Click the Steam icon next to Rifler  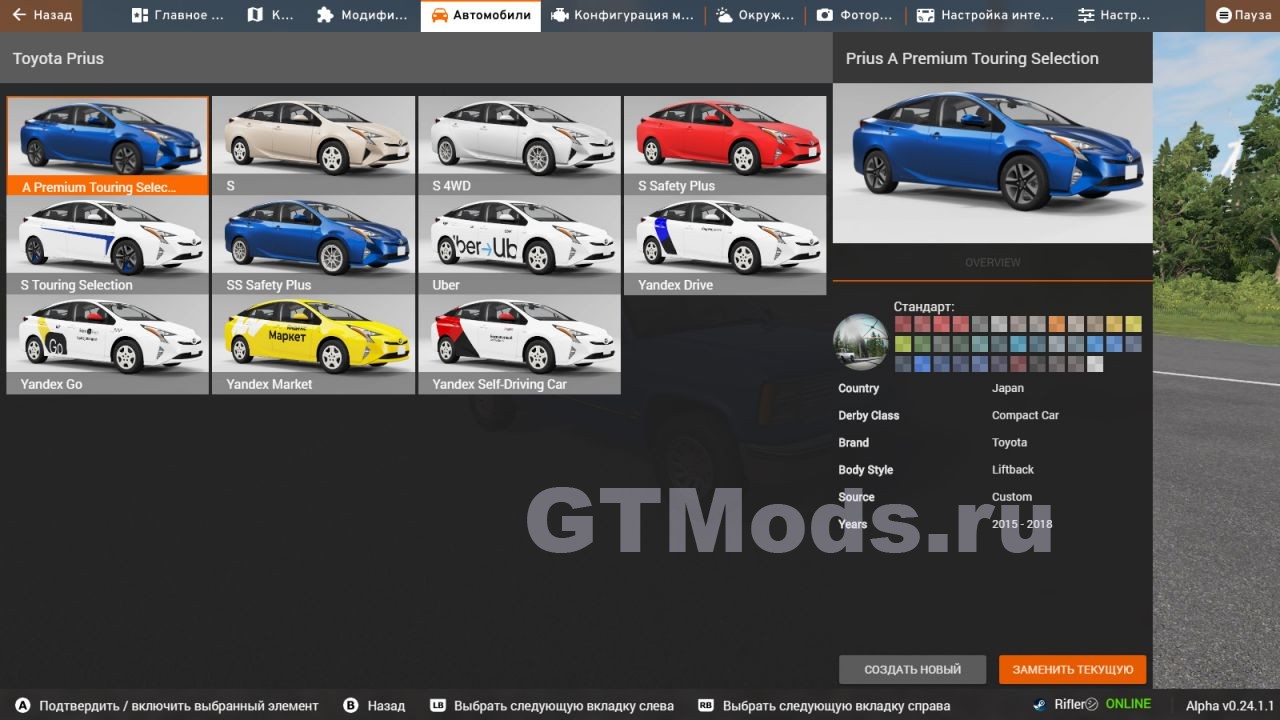tap(1040, 705)
